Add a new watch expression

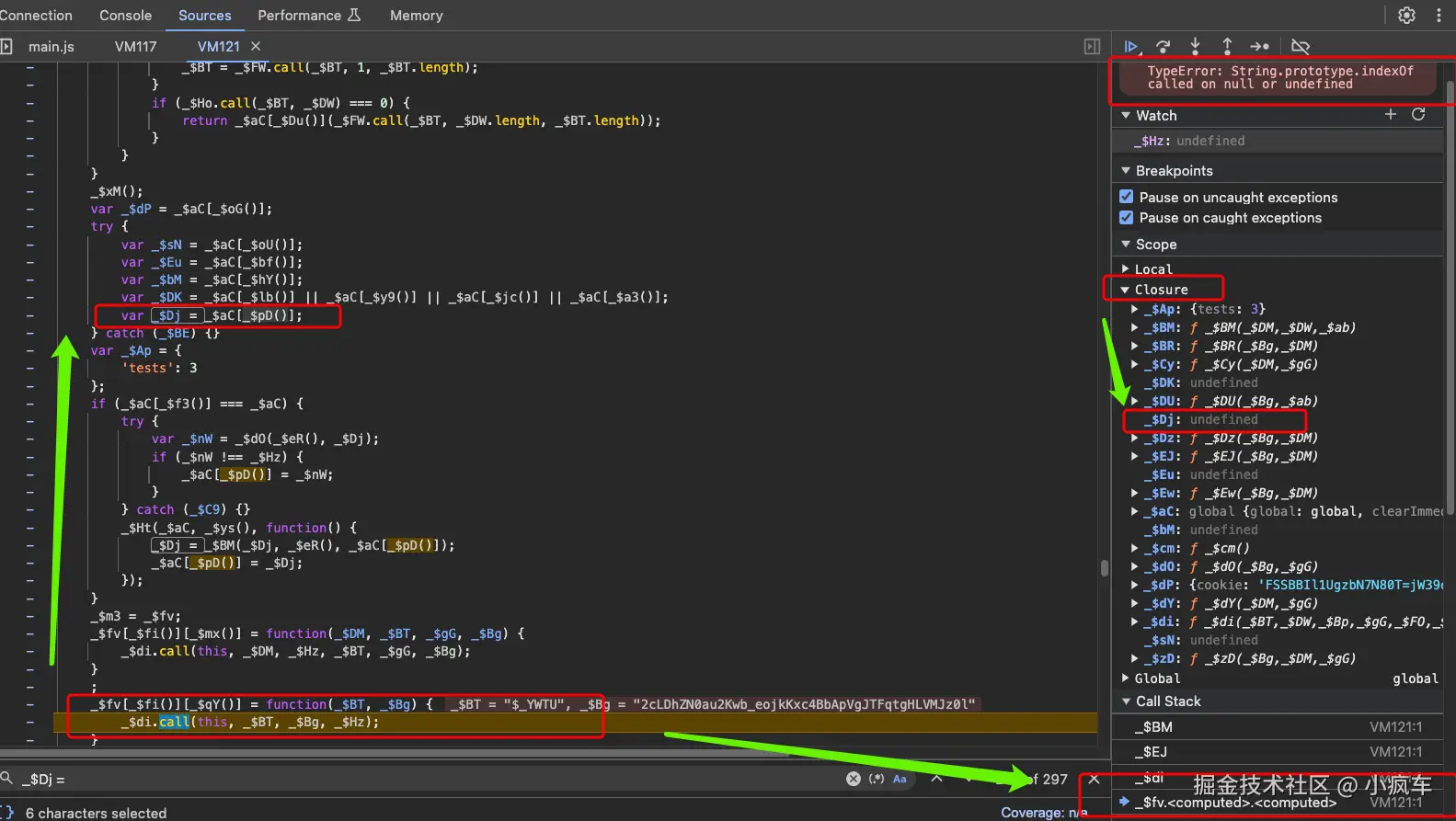(x=1391, y=114)
